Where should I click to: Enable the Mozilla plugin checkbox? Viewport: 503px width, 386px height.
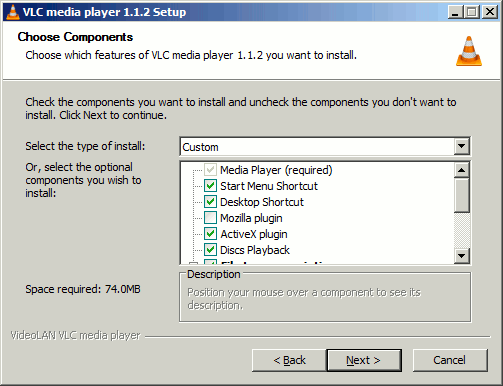(x=210, y=218)
